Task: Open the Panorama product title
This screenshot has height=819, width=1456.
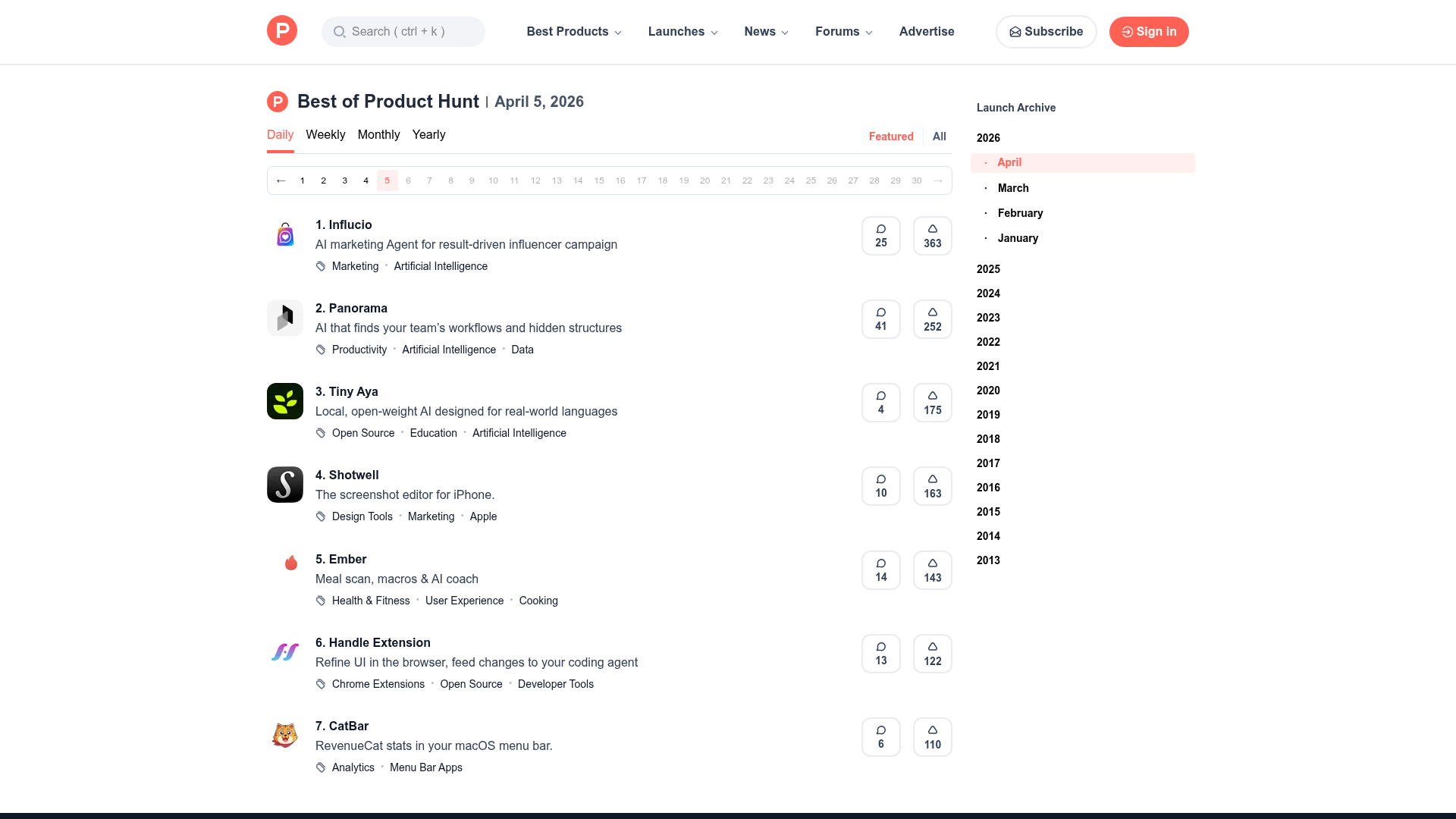Action: pyautogui.click(x=351, y=309)
